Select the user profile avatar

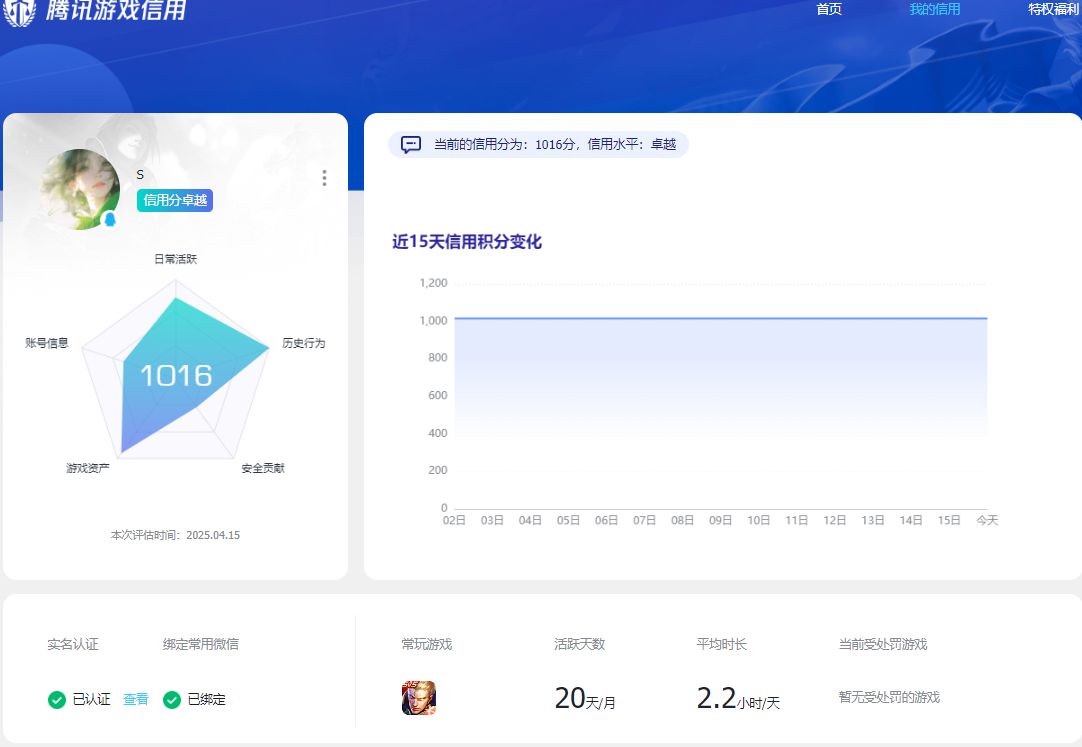pyautogui.click(x=79, y=189)
